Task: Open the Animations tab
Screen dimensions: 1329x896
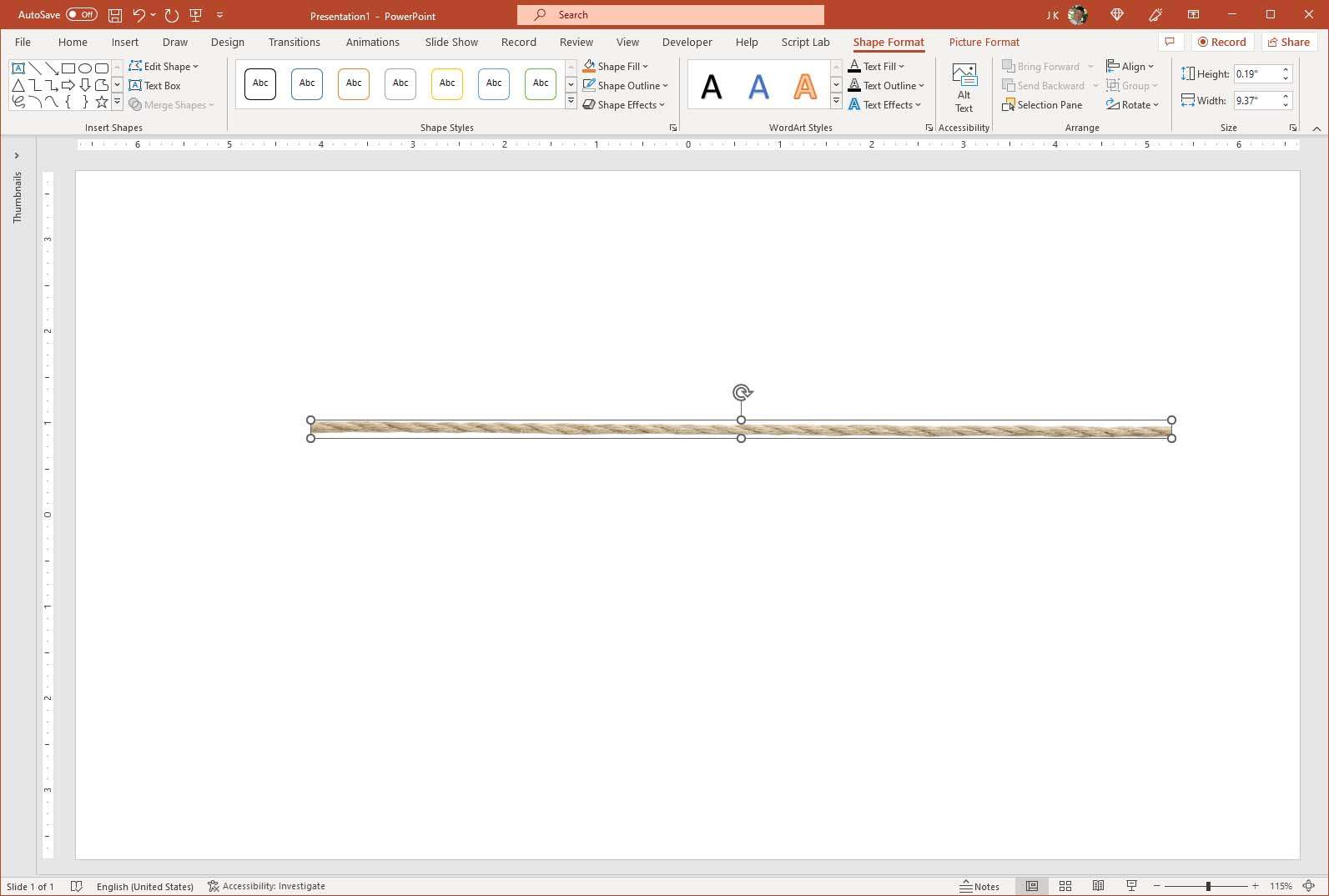Action: click(373, 43)
